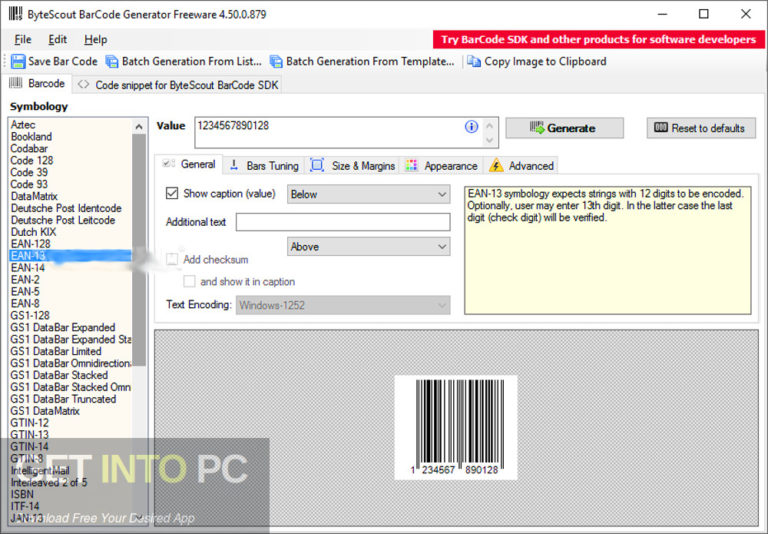Open the Help menu
This screenshot has height=534, width=768.
(x=96, y=39)
